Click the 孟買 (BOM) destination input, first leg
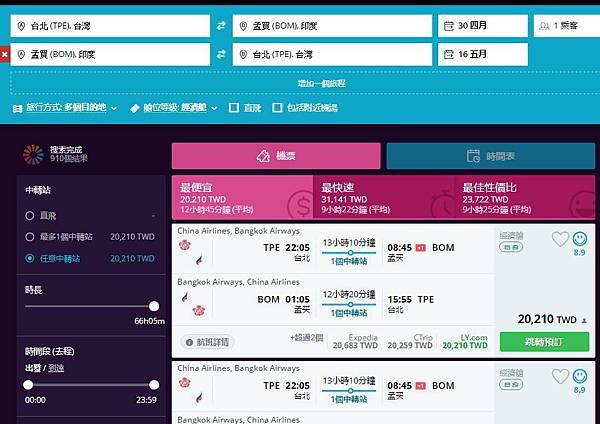This screenshot has height=424, width=600. pyautogui.click(x=332, y=26)
